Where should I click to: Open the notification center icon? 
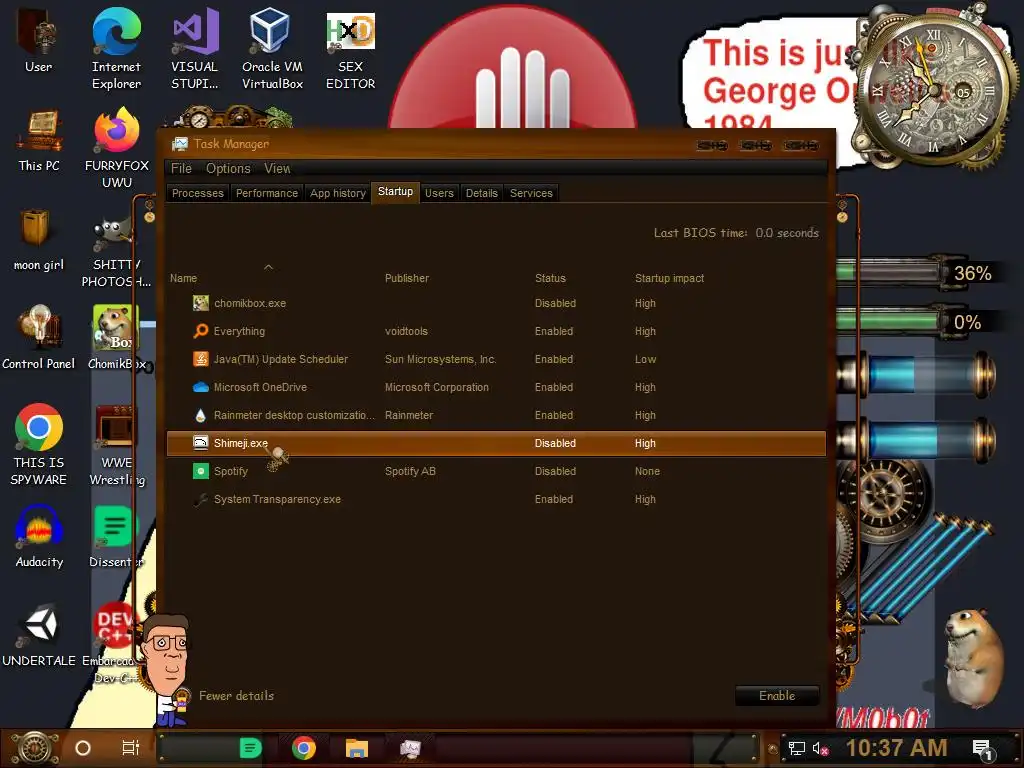pos(983,749)
